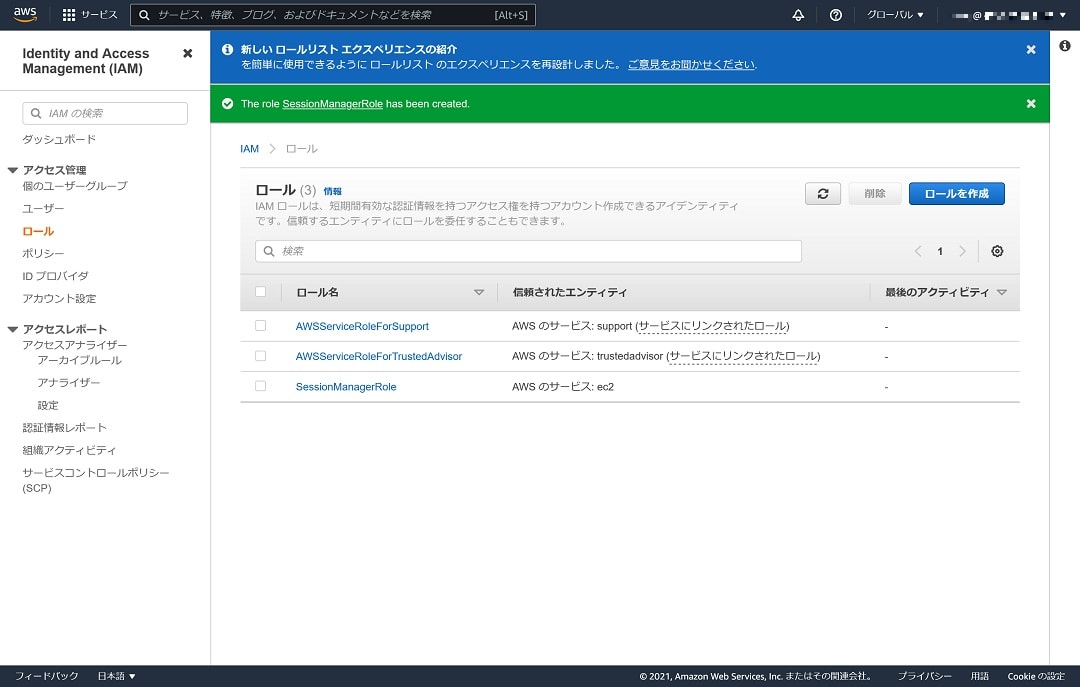Click the info icon in blue banner
1080x687 pixels.
point(227,49)
